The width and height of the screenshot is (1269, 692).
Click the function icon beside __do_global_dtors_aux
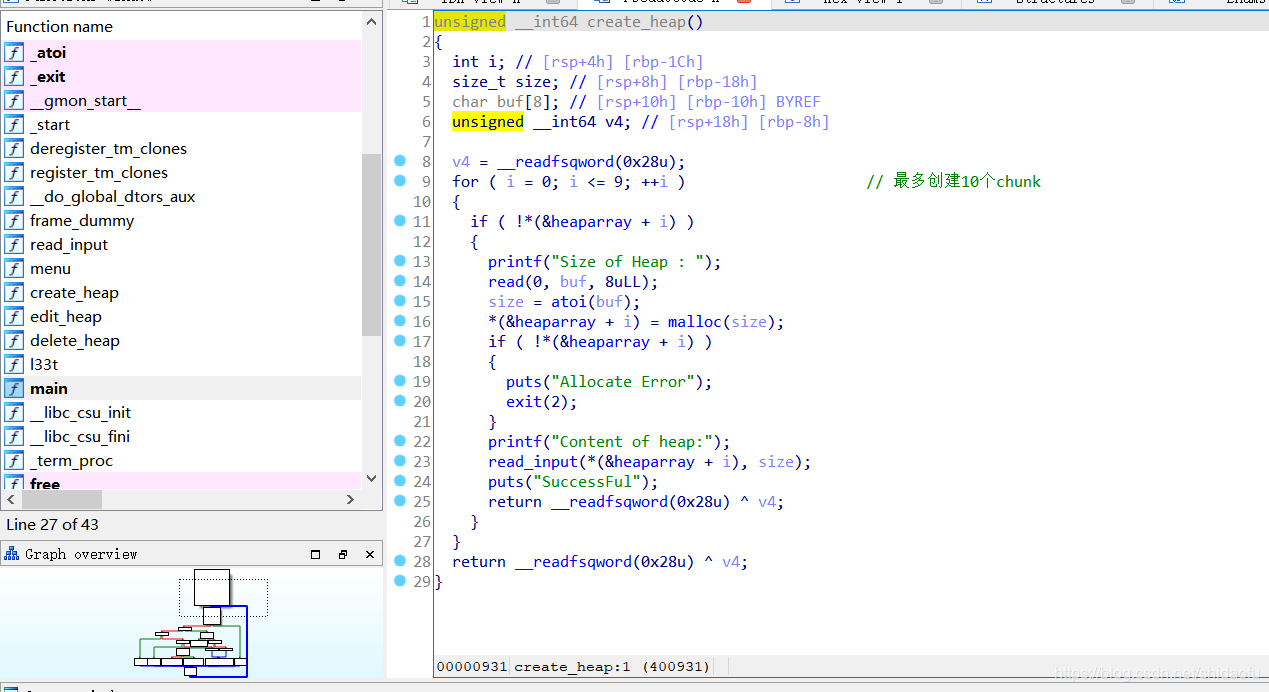14,197
